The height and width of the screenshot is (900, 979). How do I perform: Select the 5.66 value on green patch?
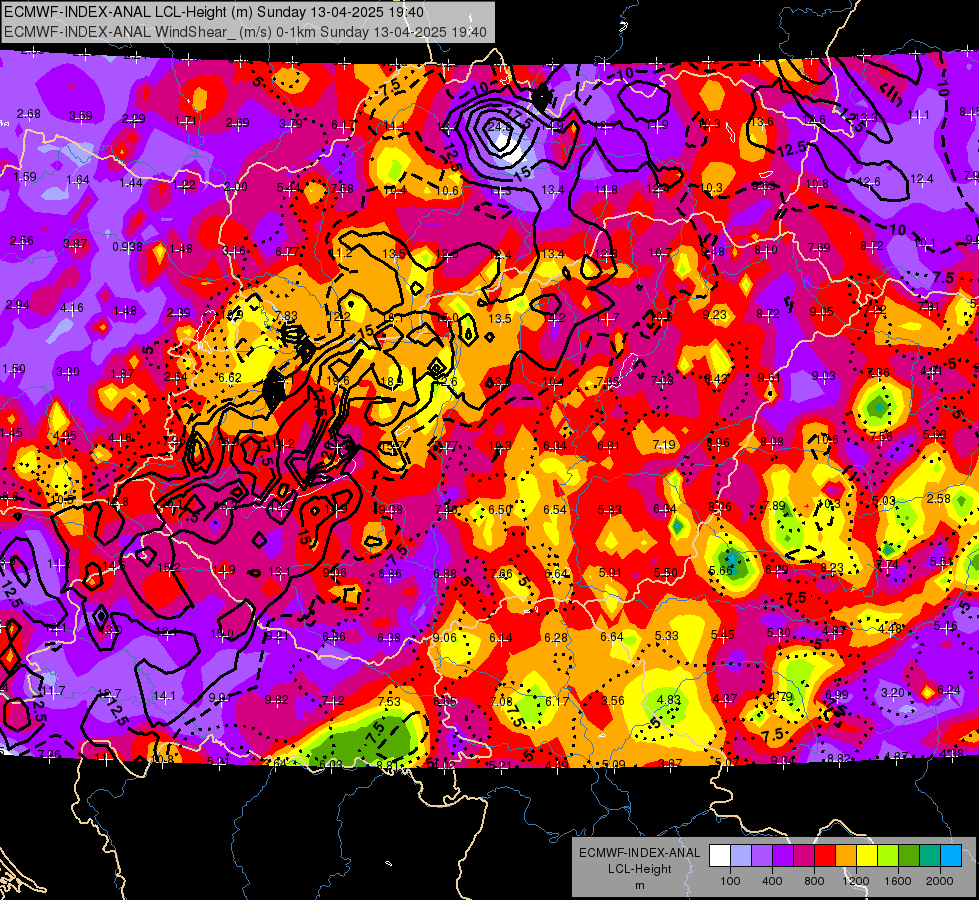(721, 570)
